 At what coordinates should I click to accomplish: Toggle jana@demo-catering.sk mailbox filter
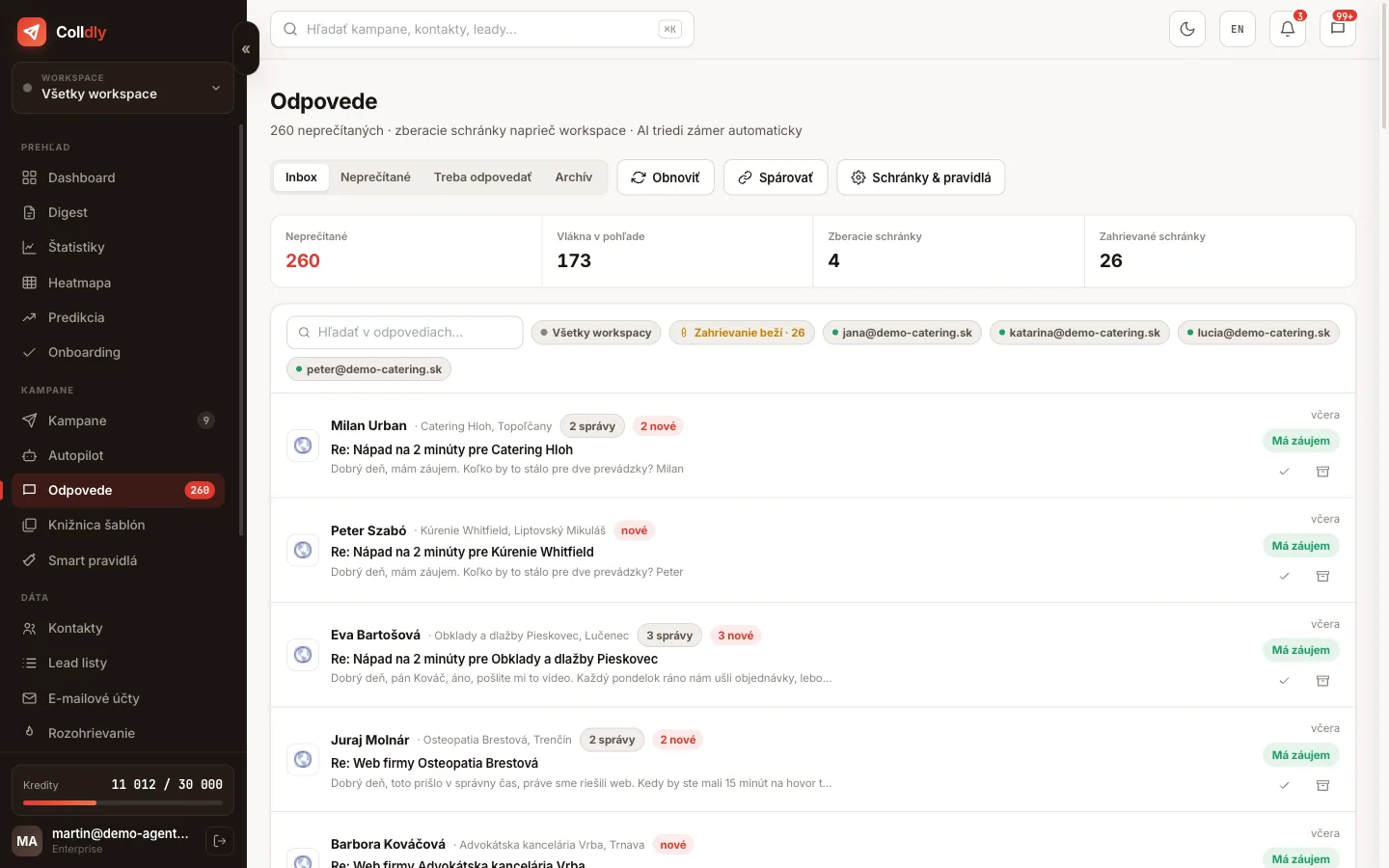(x=902, y=333)
